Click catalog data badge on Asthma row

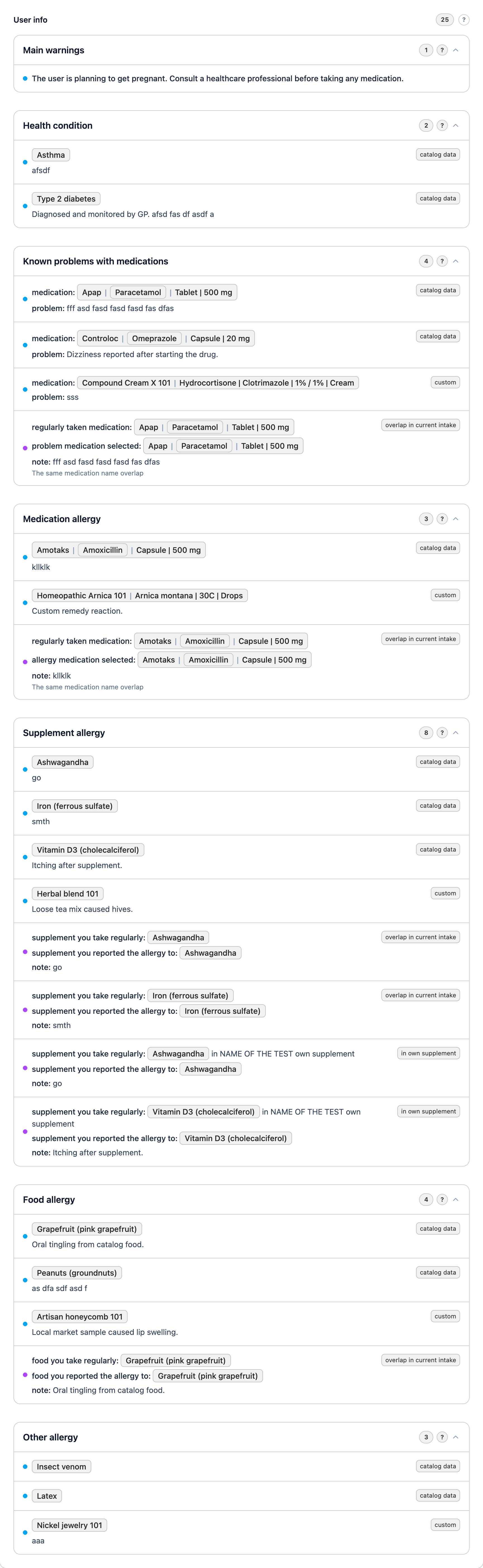tap(437, 155)
